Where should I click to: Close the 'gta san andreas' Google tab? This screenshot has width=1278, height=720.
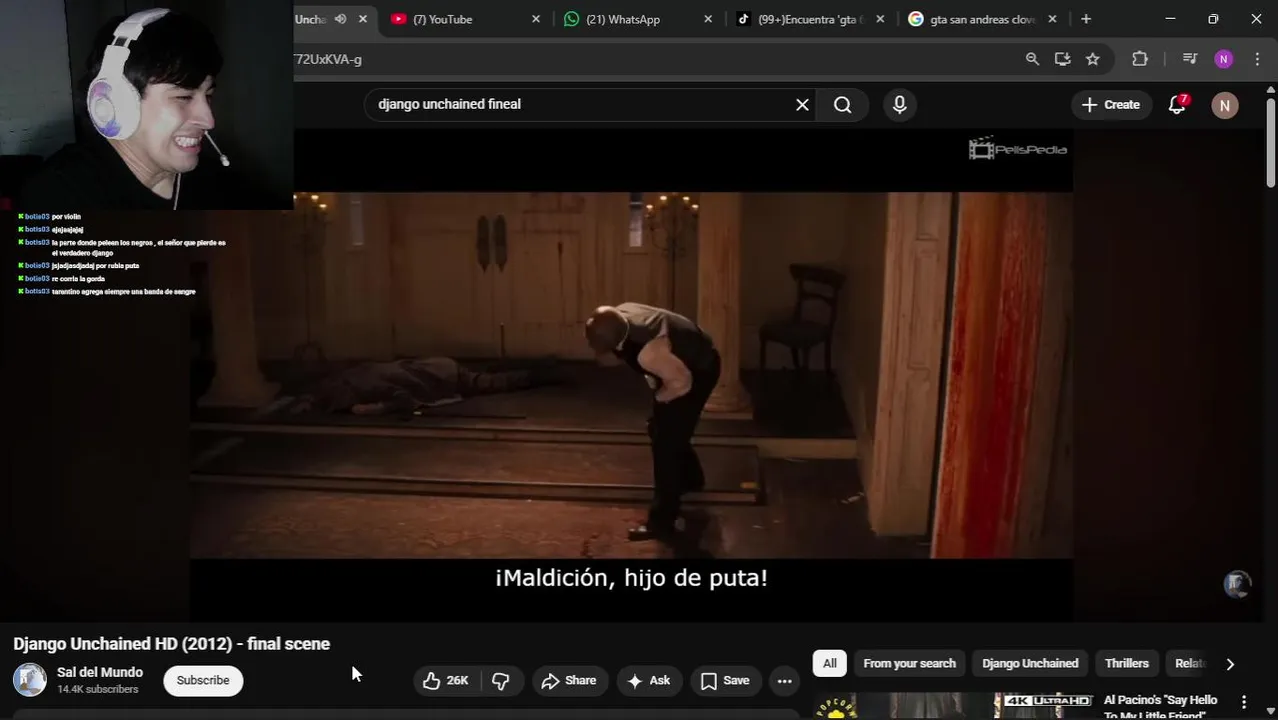(x=1052, y=19)
